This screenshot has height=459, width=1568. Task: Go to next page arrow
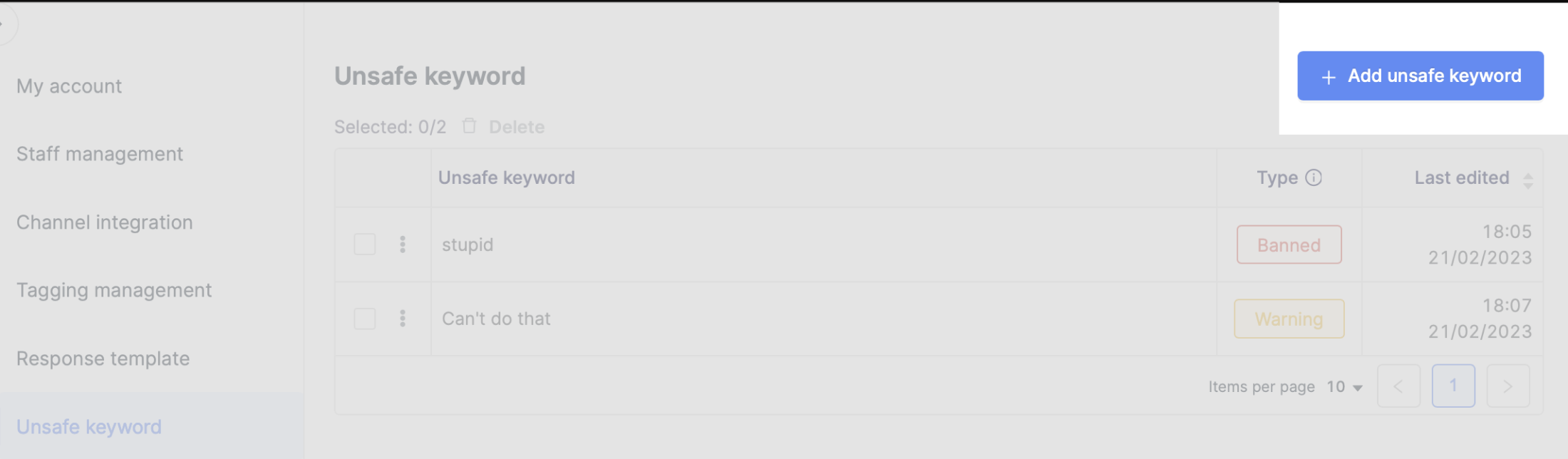click(x=1507, y=386)
